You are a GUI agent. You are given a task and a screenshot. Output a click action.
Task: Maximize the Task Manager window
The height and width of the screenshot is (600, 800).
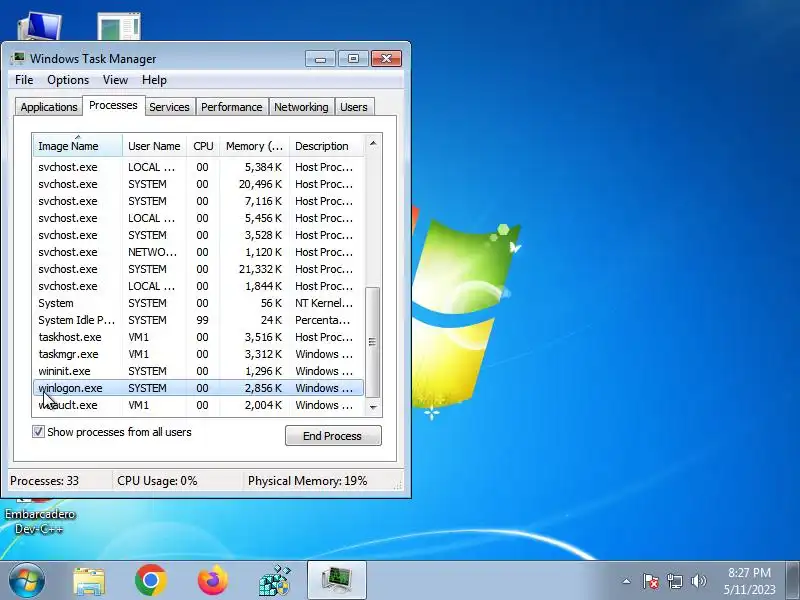353,59
